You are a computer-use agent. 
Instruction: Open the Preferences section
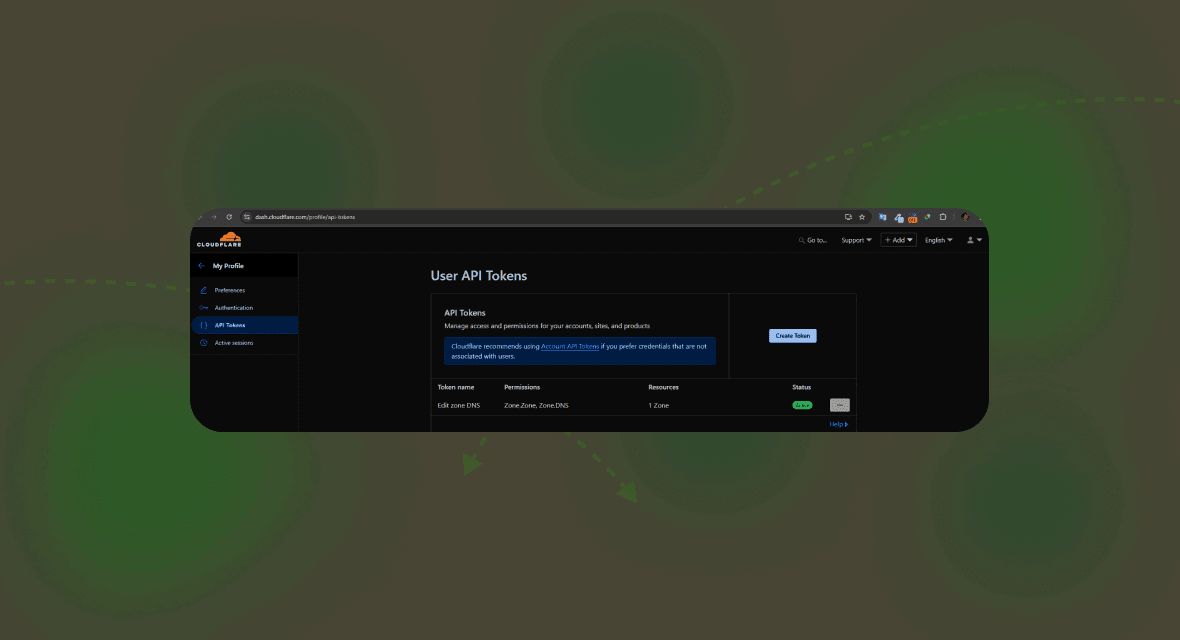230,290
